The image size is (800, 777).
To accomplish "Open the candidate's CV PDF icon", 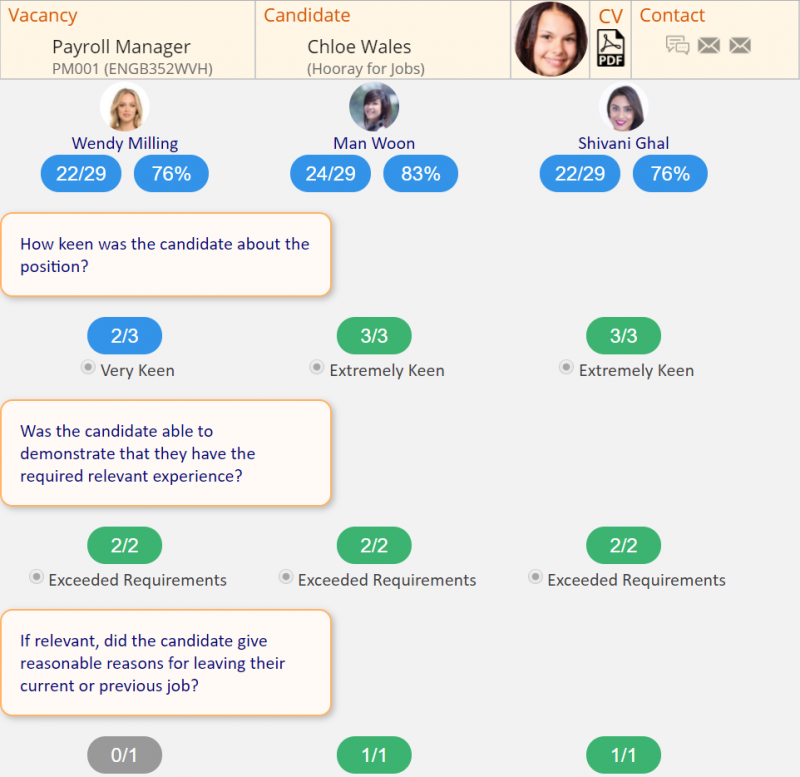I will (610, 47).
